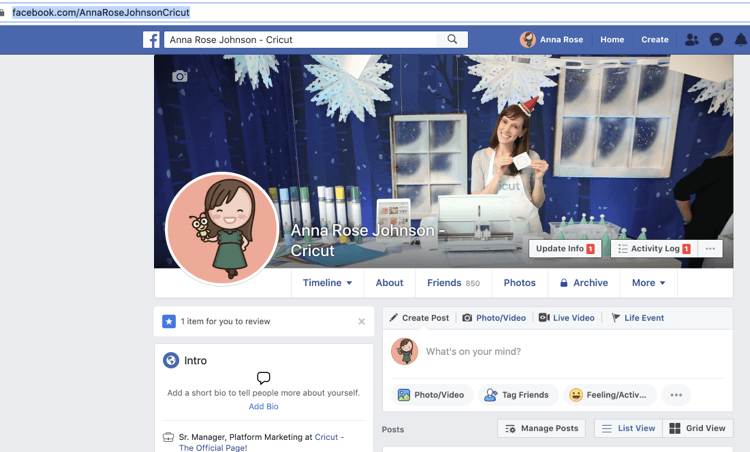750x452 pixels.
Task: Click the more options ellipsis in composer
Action: (x=676, y=395)
